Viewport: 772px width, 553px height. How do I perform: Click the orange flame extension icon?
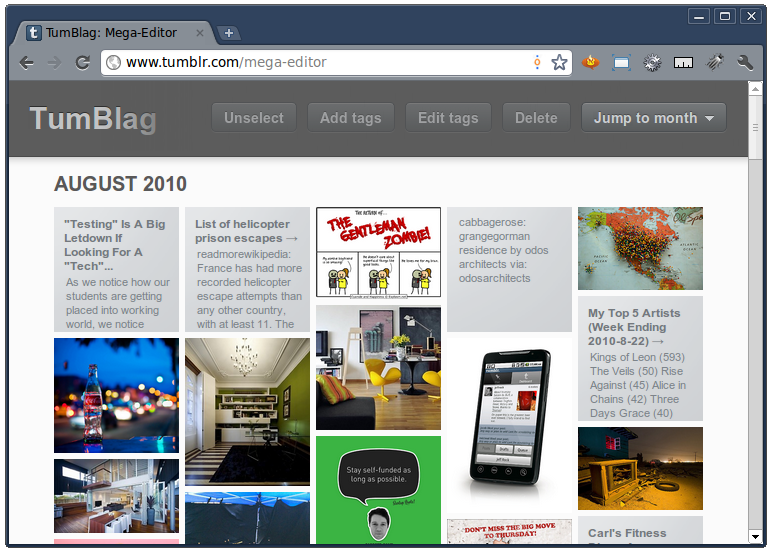pyautogui.click(x=591, y=62)
